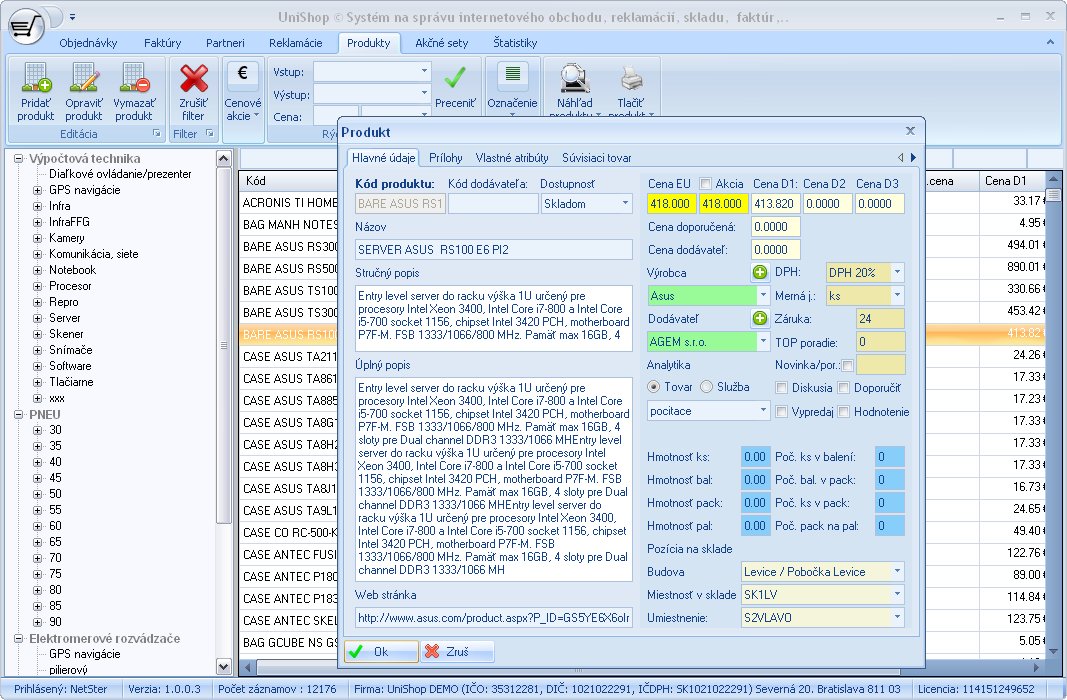Click the yellow Cena EU price field
The image size is (1067, 700).
(670, 203)
